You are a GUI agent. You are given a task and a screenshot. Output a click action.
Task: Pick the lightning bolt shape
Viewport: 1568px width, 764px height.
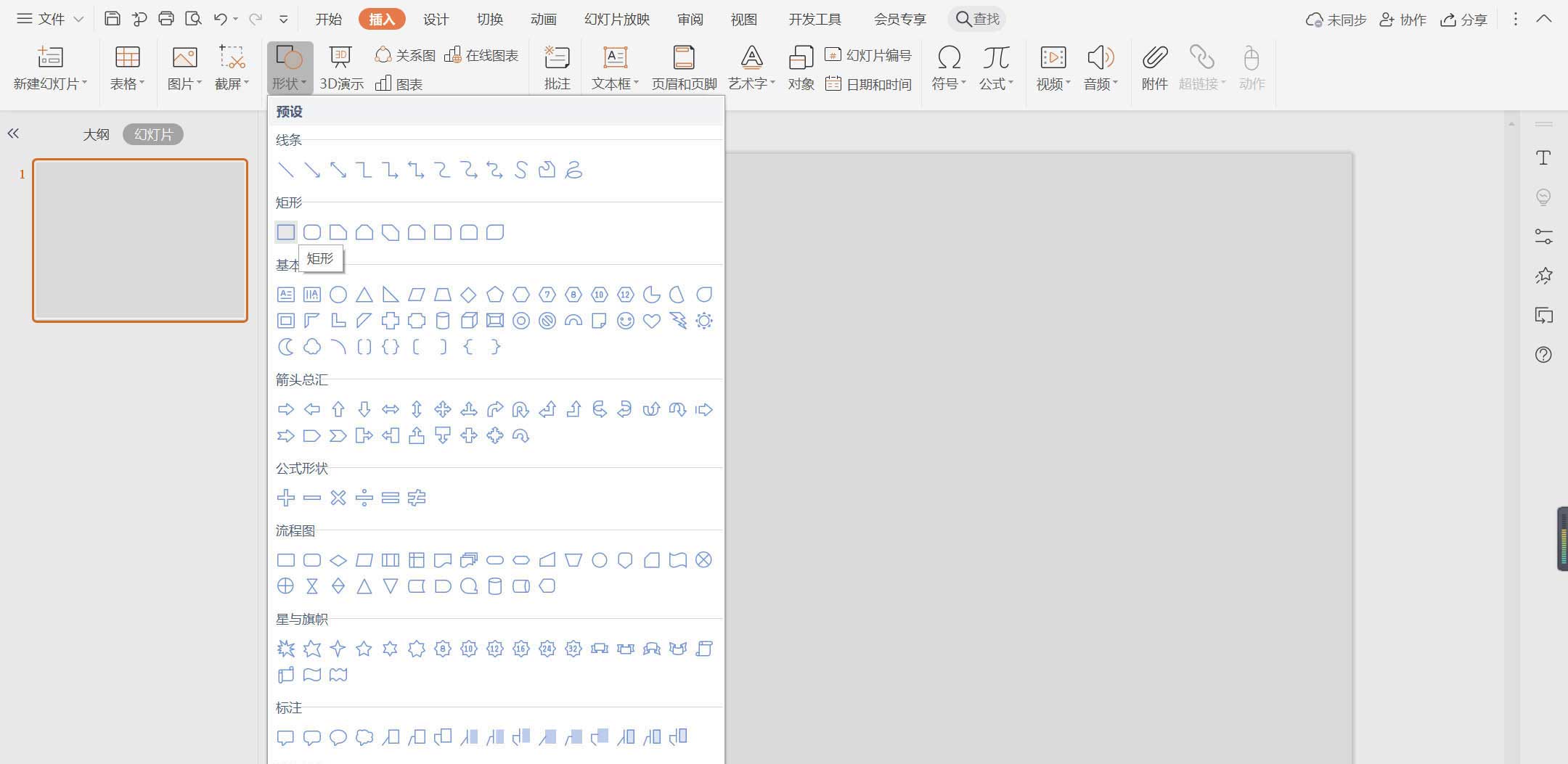click(678, 321)
